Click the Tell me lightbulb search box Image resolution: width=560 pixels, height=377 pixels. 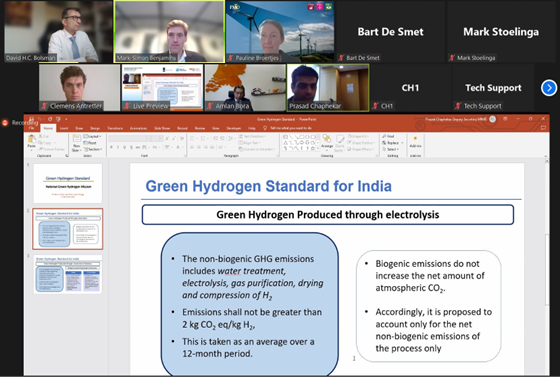click(x=291, y=128)
